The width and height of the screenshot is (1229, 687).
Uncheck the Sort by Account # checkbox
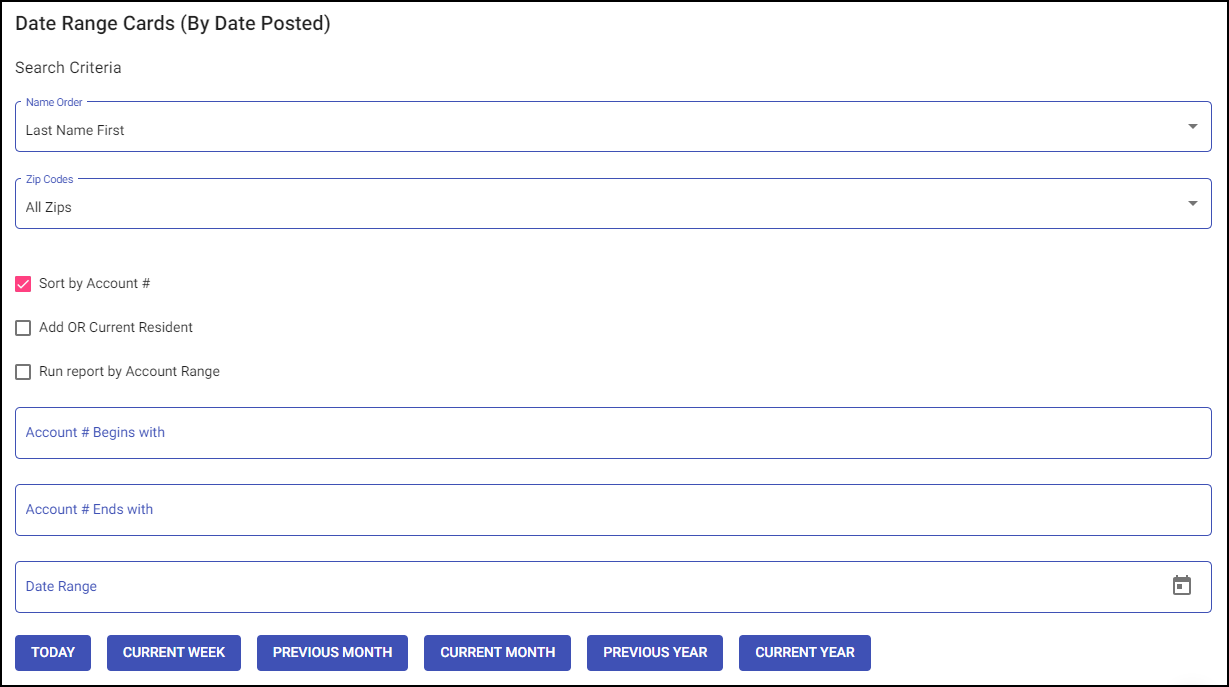23,284
